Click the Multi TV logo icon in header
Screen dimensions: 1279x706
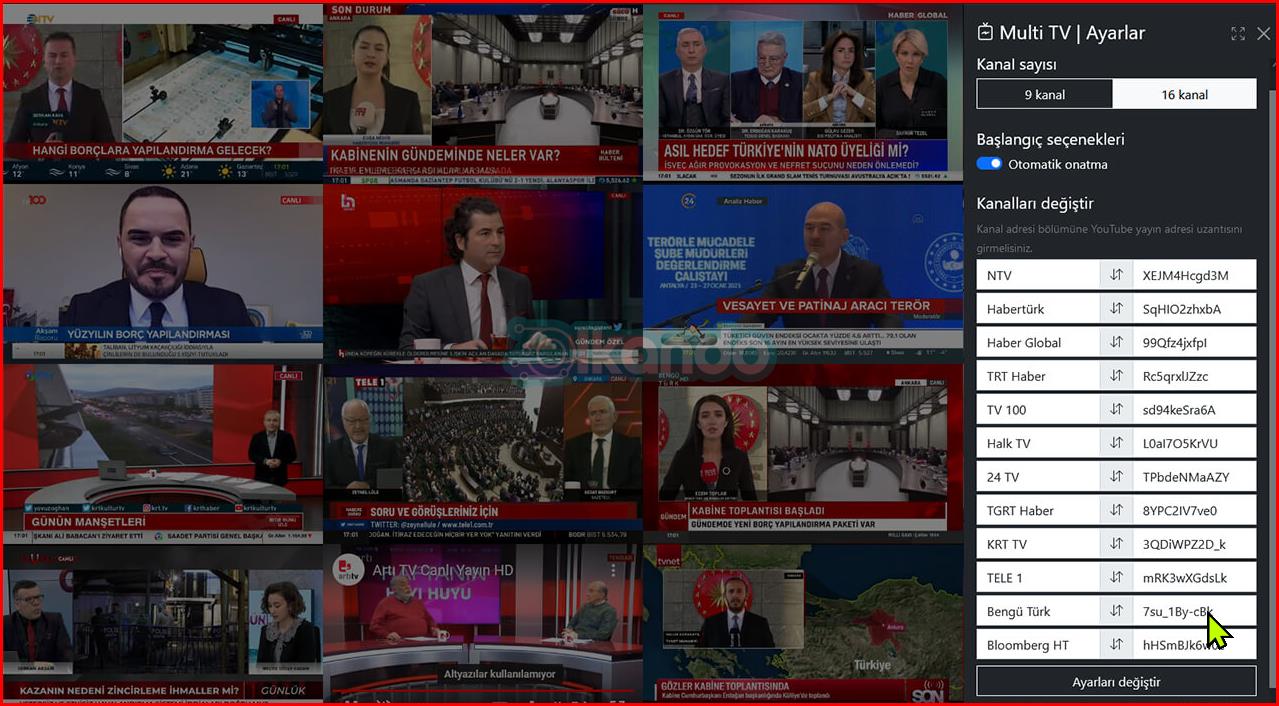coord(985,32)
